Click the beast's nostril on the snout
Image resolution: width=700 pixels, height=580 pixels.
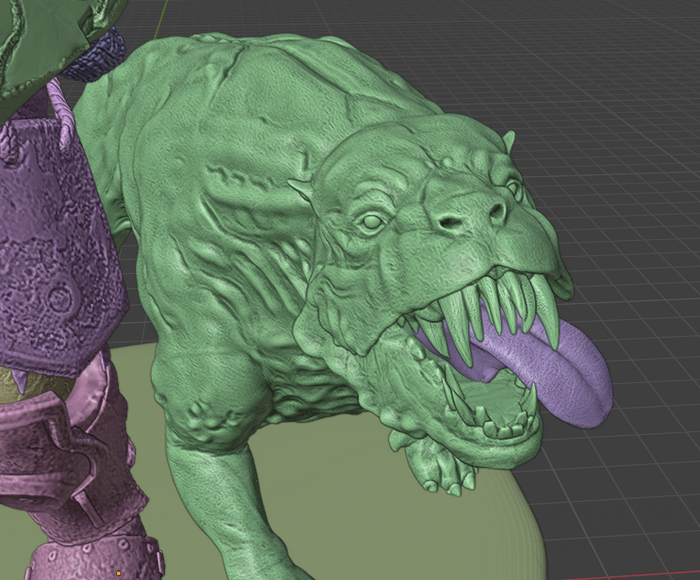point(495,212)
